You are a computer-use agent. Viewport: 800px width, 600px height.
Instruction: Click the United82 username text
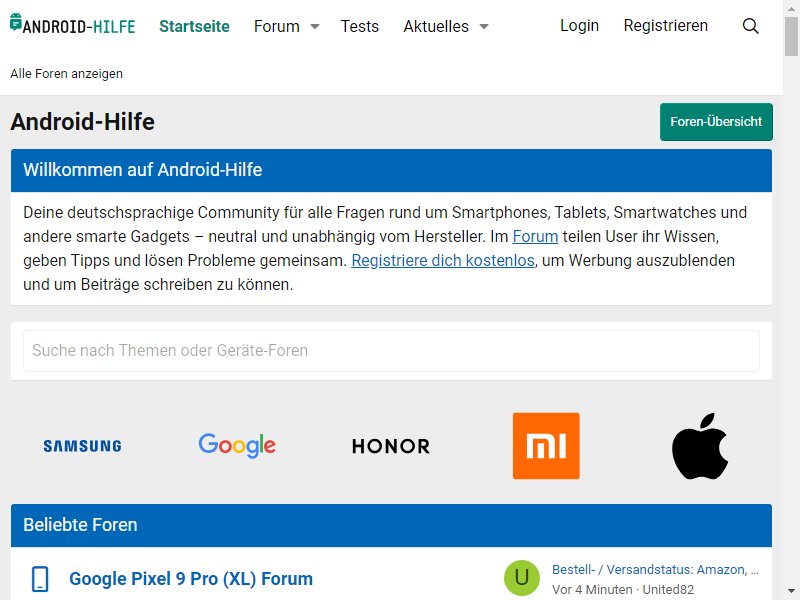coord(668,590)
